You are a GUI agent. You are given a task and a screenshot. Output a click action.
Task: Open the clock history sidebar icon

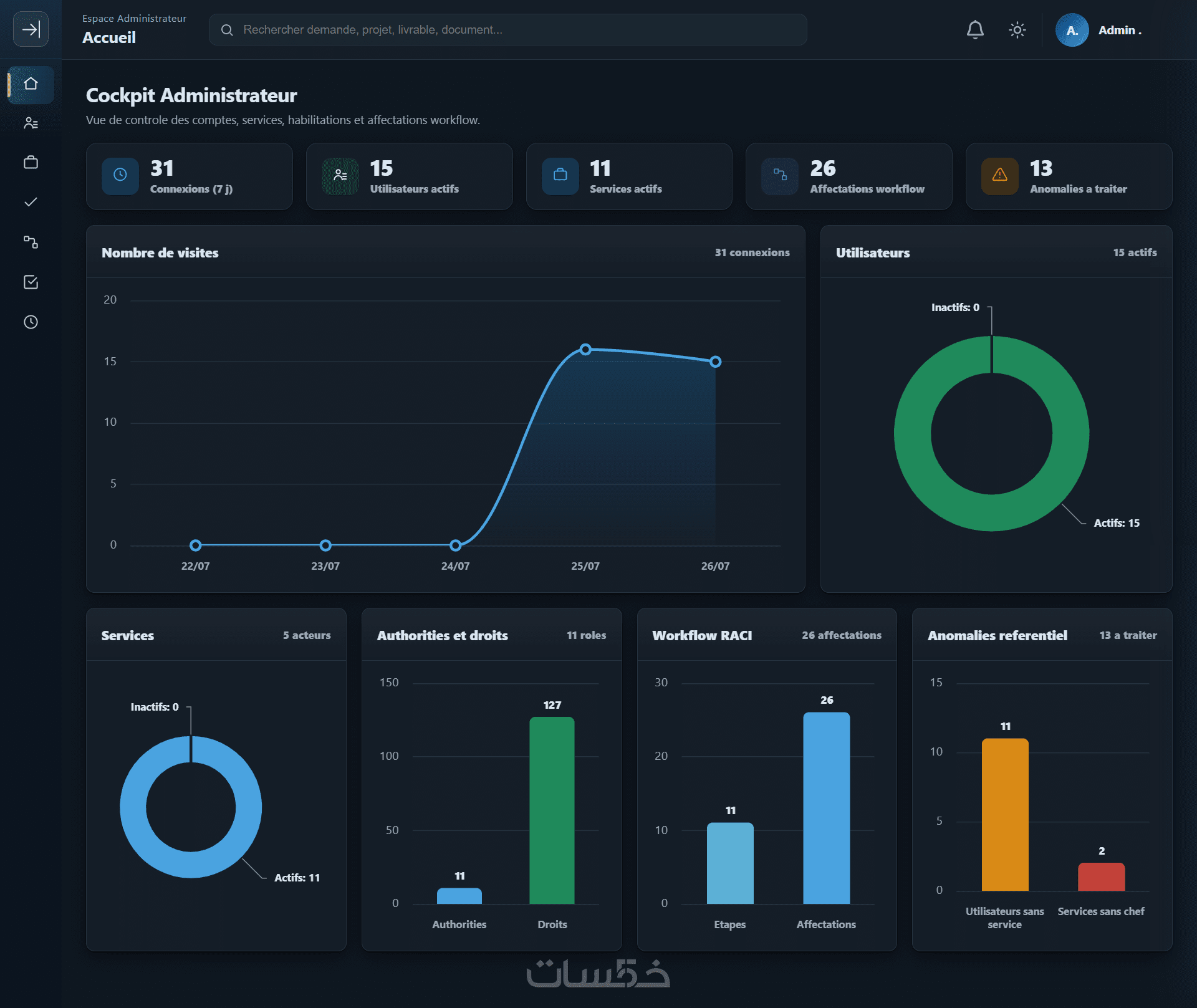pyautogui.click(x=31, y=322)
